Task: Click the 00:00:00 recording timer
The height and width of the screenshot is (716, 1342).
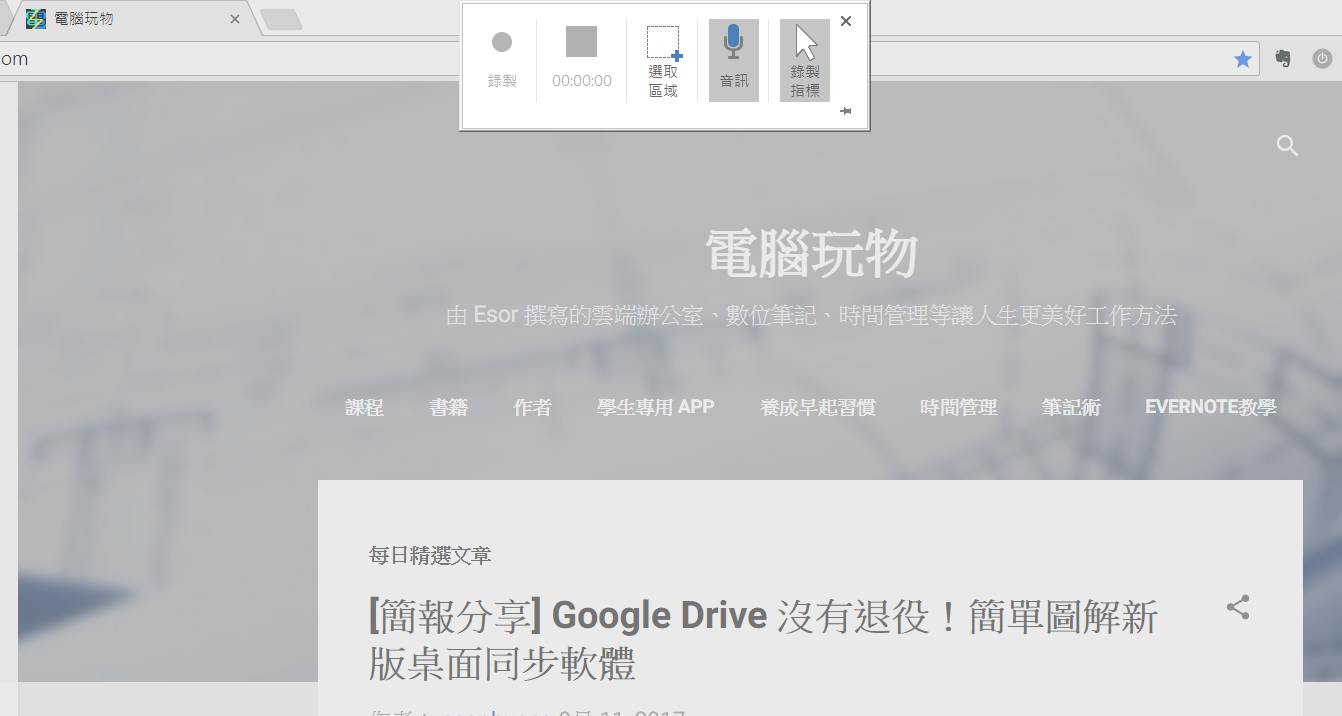Action: click(582, 81)
